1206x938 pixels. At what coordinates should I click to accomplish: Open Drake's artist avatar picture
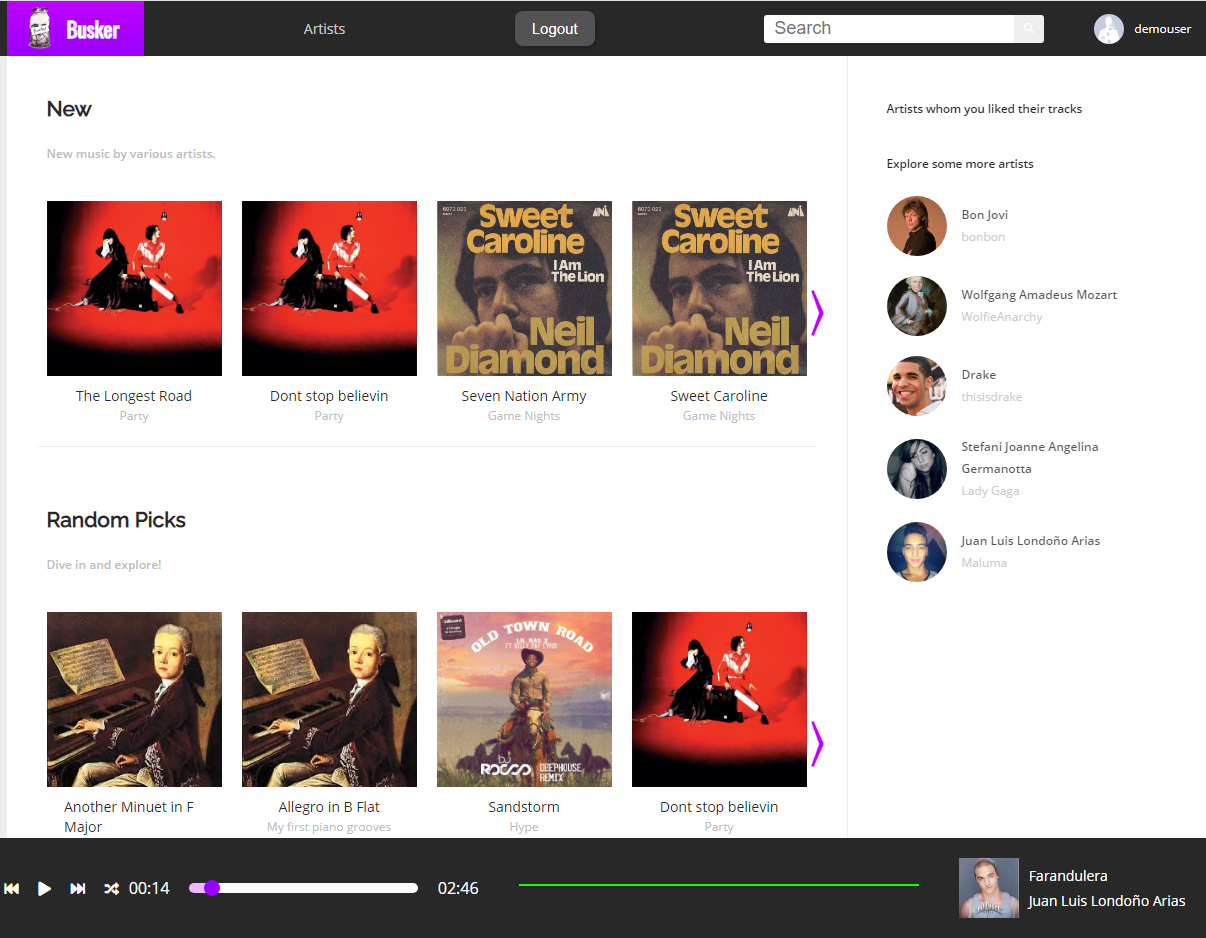(x=917, y=386)
